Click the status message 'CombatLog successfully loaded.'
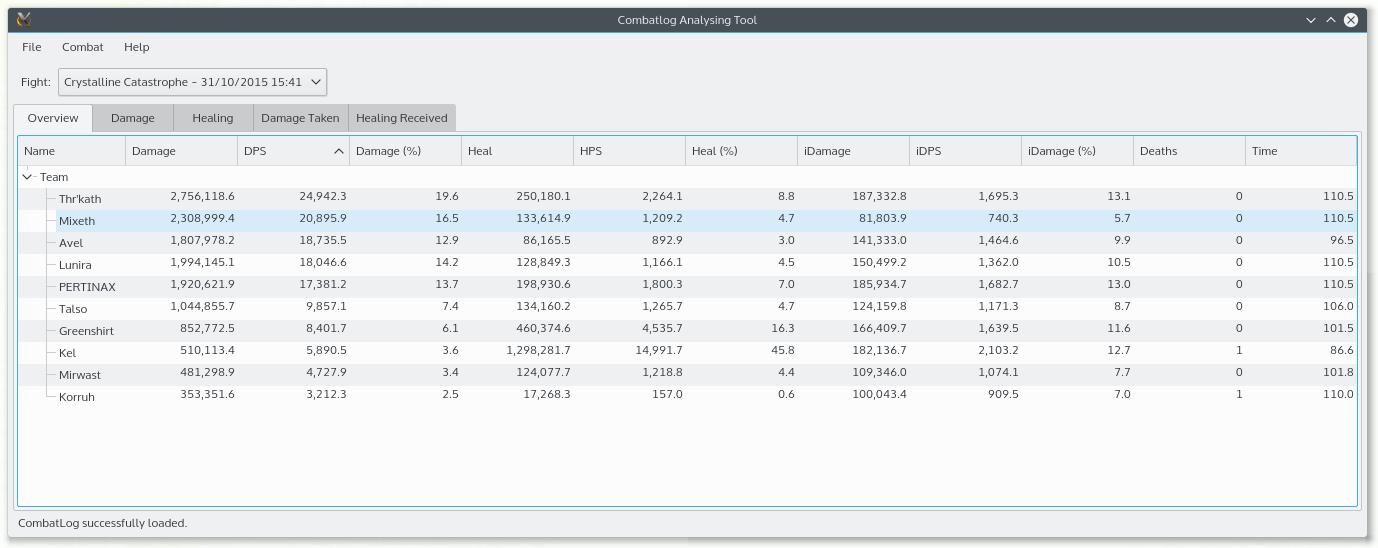 103,523
